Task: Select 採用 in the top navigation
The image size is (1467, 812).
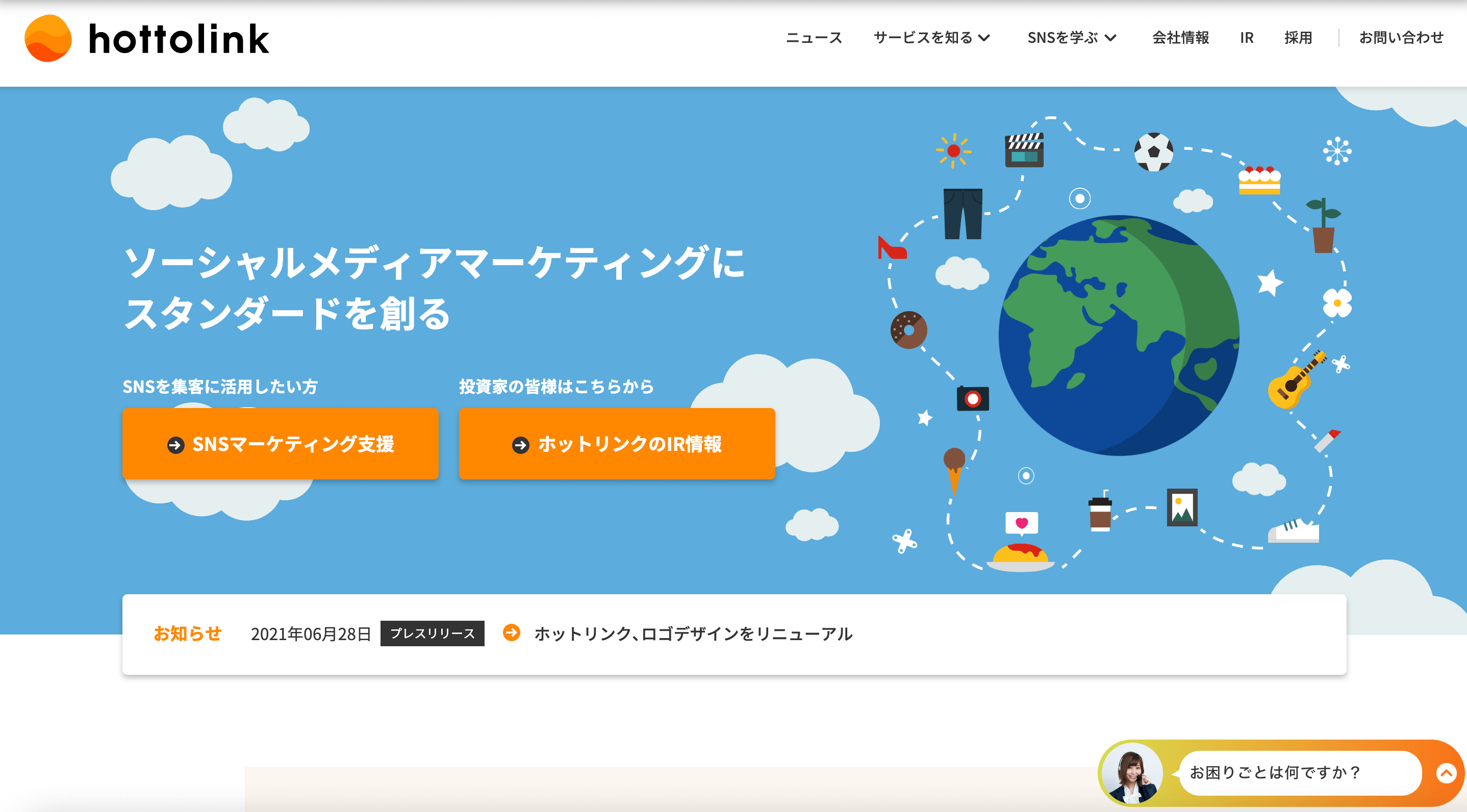Action: click(x=1298, y=38)
